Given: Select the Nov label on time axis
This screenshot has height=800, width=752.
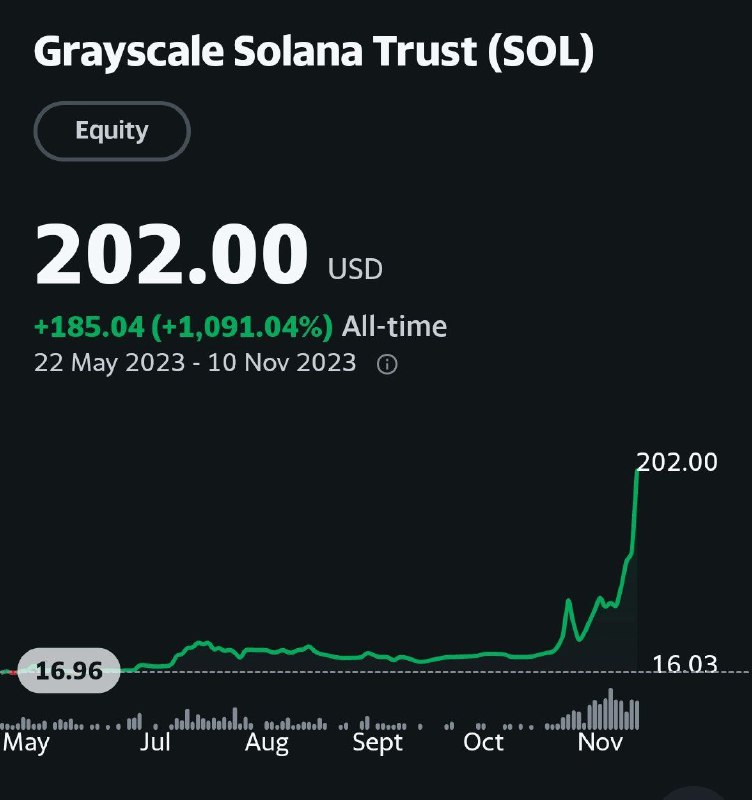Looking at the screenshot, I should (600, 742).
